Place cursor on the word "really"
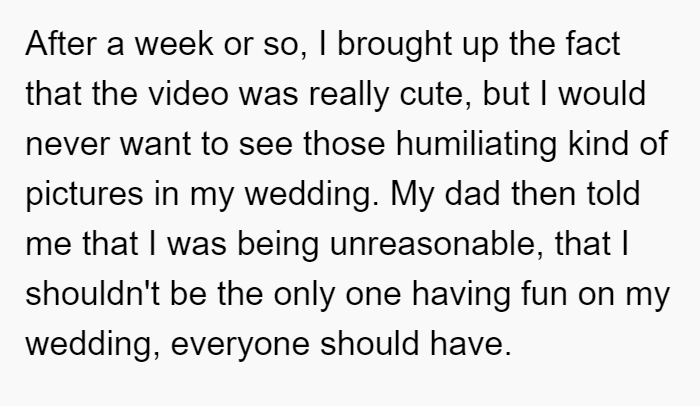The height and width of the screenshot is (406, 700). [349, 95]
